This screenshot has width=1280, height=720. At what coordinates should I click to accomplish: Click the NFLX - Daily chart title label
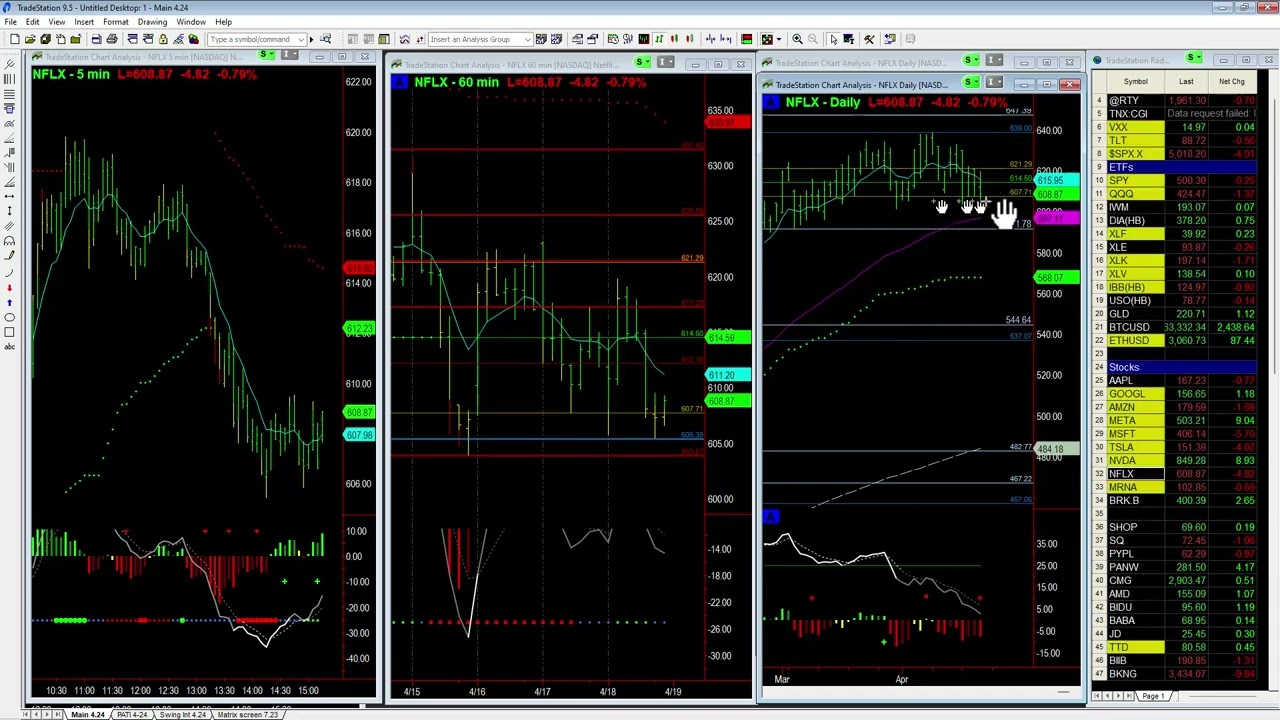(823, 103)
